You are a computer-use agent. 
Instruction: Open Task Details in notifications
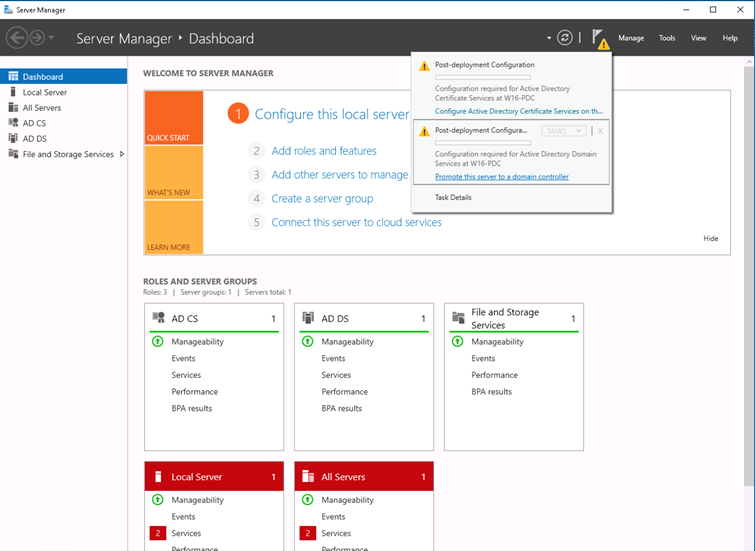click(453, 197)
